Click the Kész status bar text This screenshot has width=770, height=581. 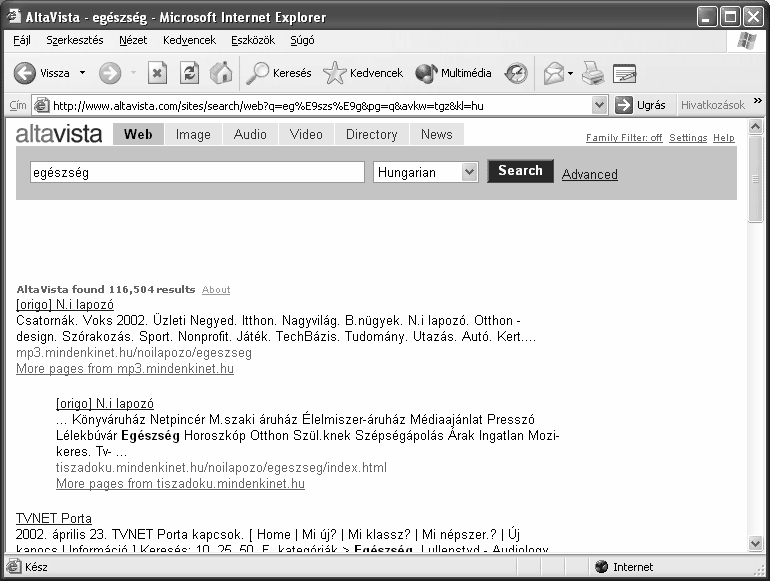click(x=37, y=567)
